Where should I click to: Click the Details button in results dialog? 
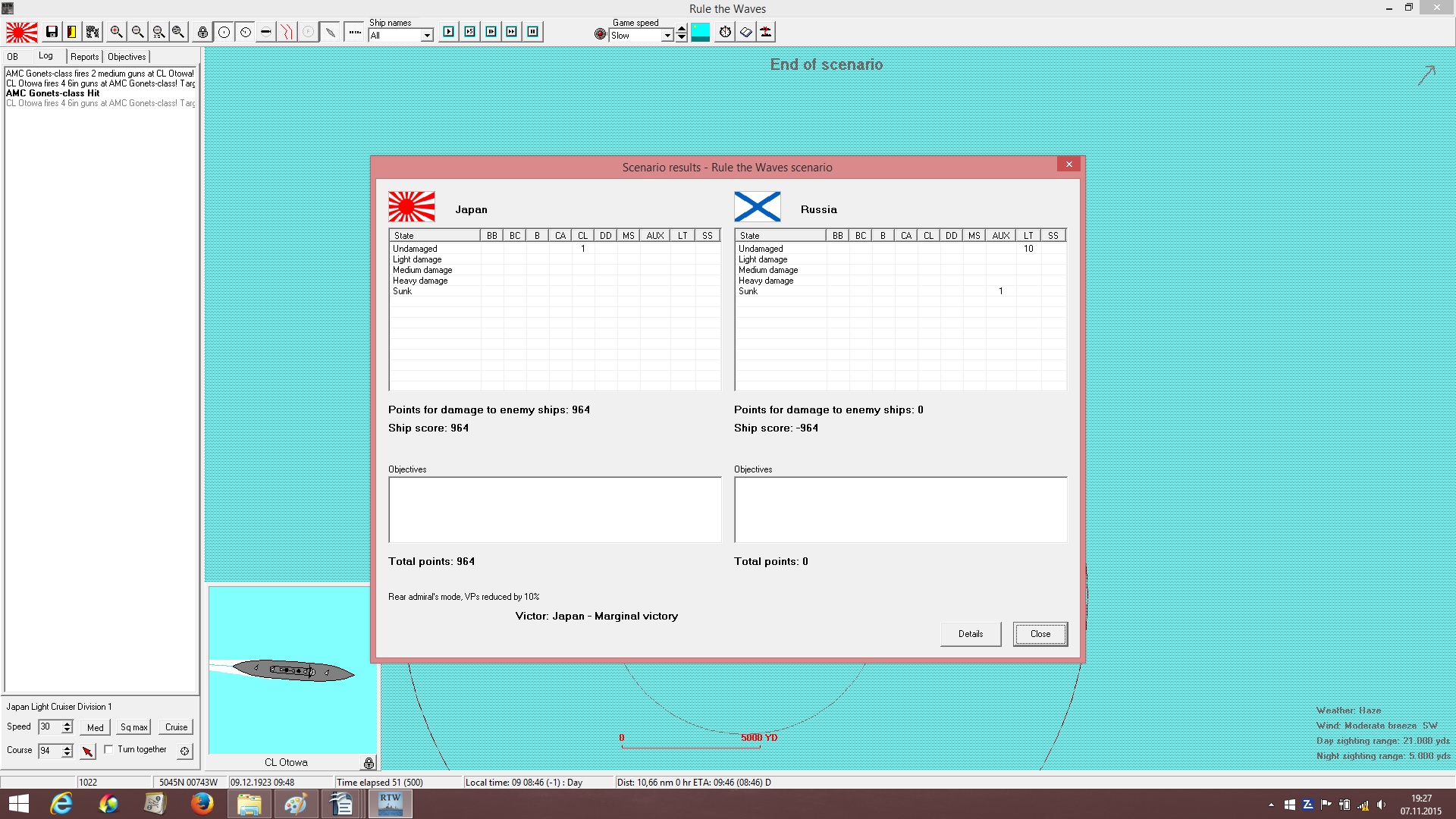click(x=971, y=634)
